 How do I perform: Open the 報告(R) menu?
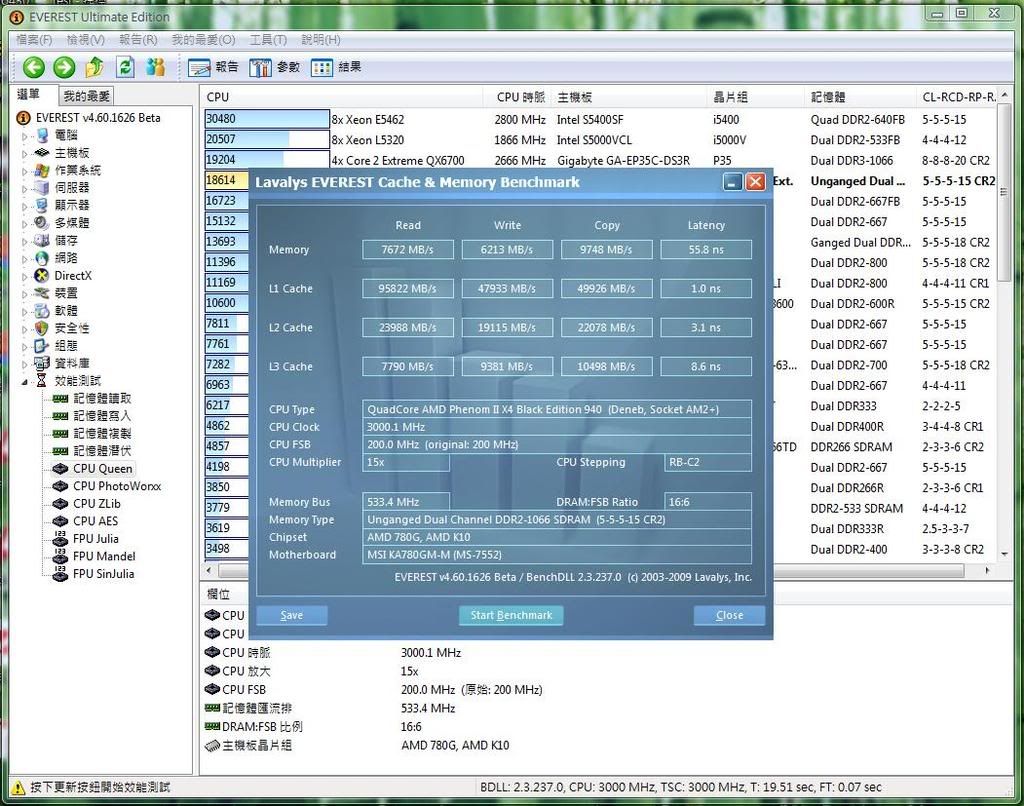[x=138, y=40]
